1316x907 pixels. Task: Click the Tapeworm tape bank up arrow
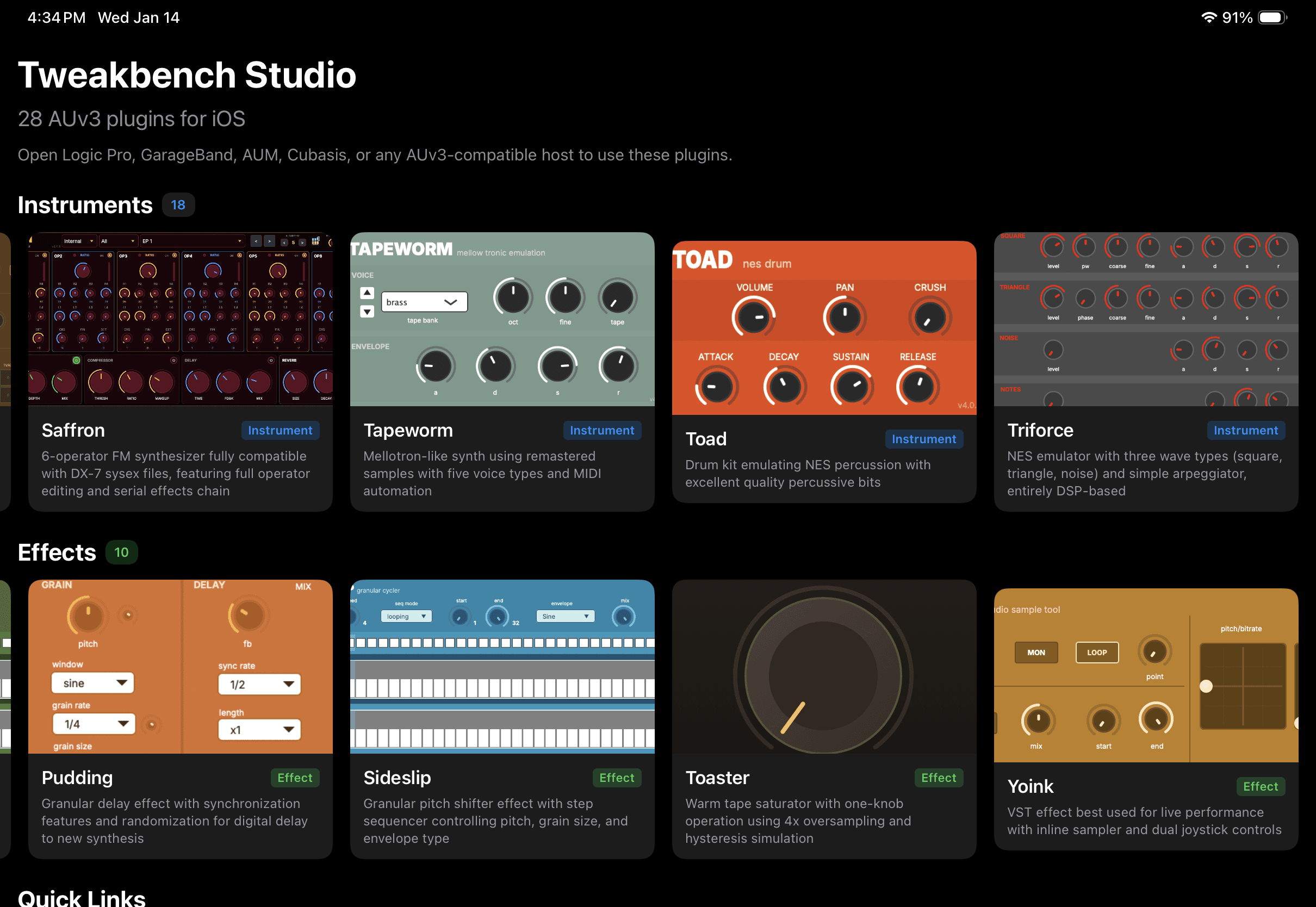click(x=367, y=293)
